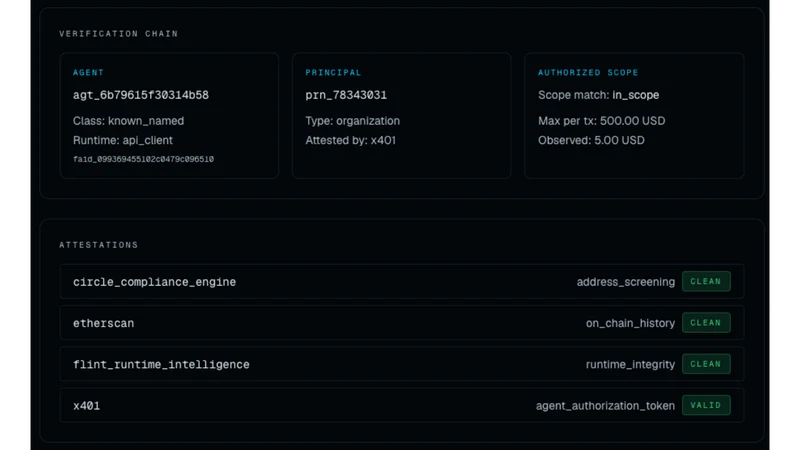This screenshot has height=450, width=800.
Task: Select Scope match: in_scope text
Action: pyautogui.click(x=598, y=95)
